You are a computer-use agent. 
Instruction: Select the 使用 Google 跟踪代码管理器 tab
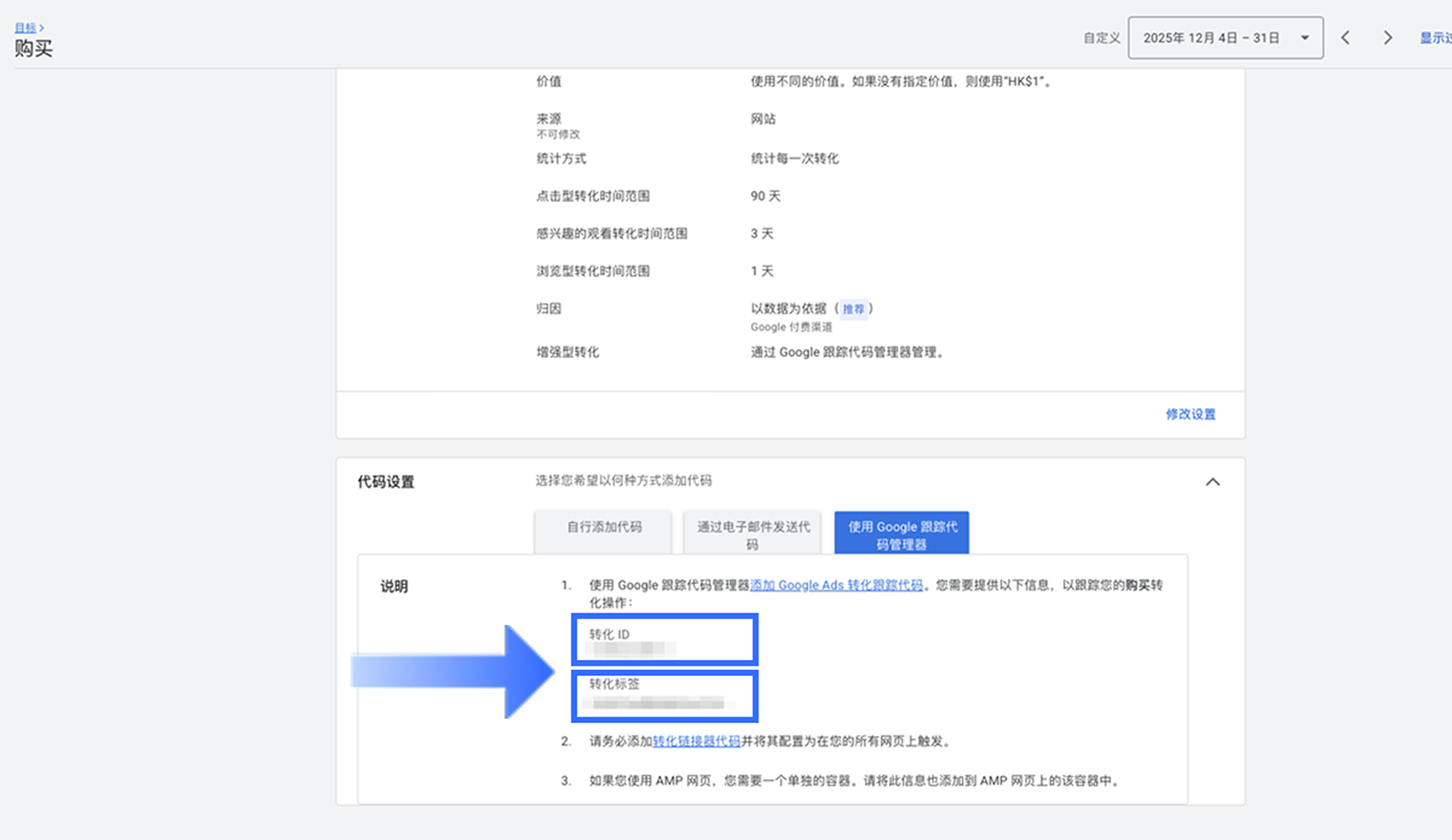(902, 534)
